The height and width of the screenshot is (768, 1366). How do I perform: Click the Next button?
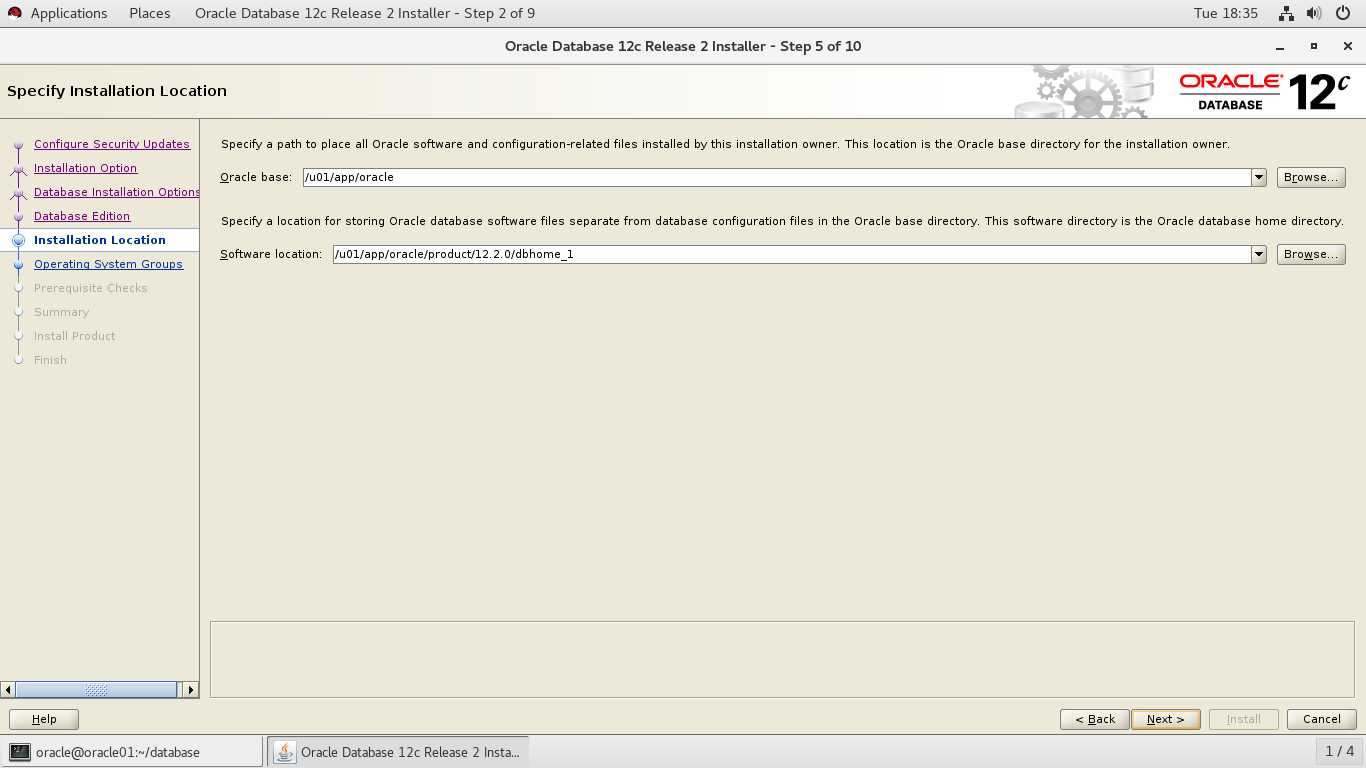pos(1166,719)
